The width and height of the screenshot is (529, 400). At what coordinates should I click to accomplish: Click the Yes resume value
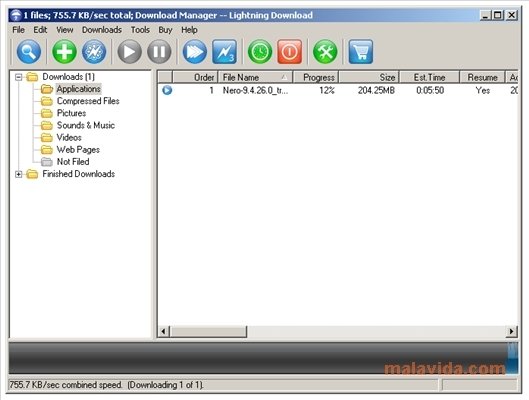(x=483, y=90)
